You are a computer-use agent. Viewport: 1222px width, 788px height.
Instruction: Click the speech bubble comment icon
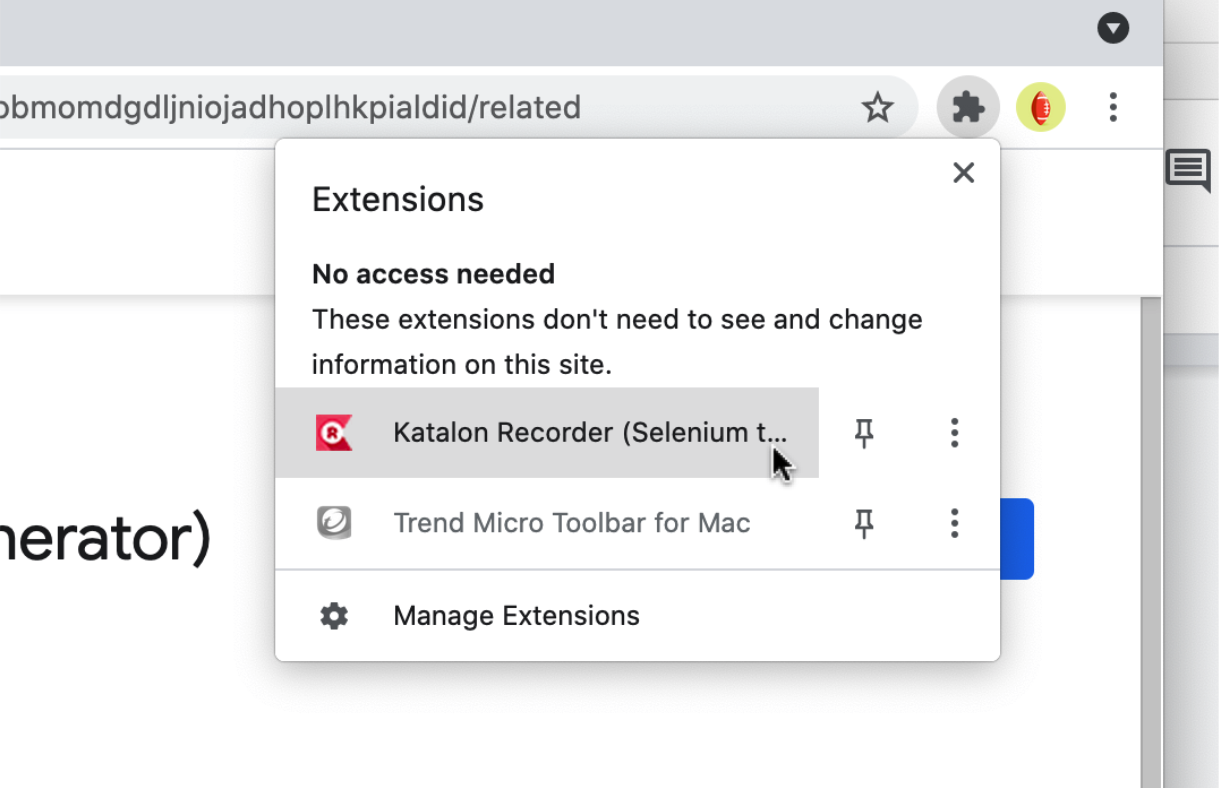tap(1188, 170)
